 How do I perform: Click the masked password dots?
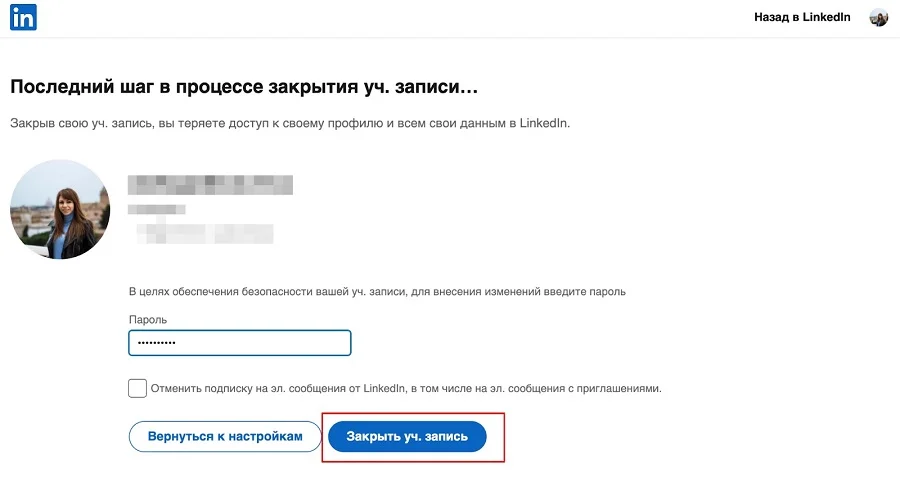point(155,343)
